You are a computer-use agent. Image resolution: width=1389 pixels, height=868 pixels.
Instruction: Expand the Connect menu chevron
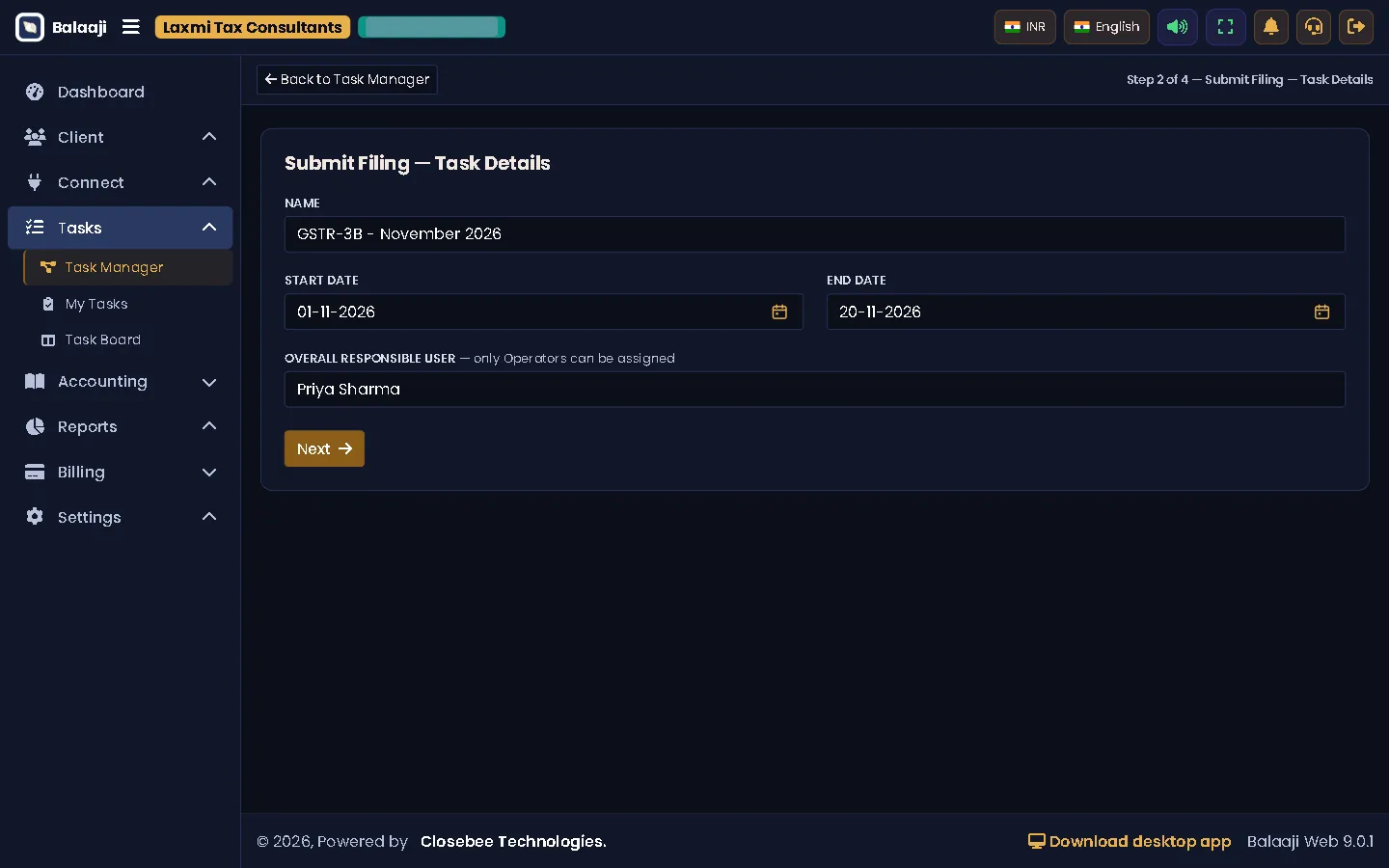209,182
